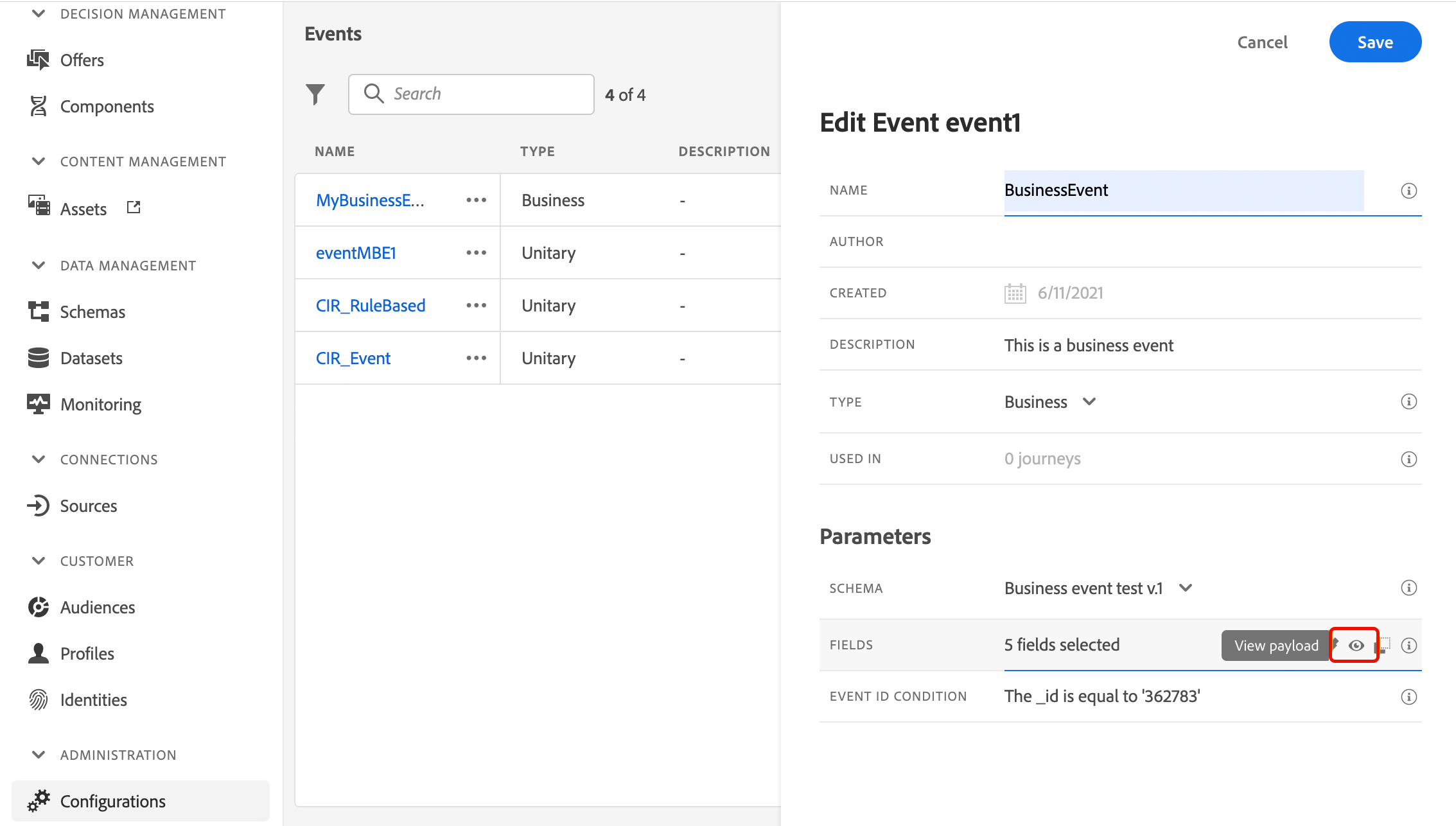Open the CIR_RuleBased event link

pyautogui.click(x=371, y=306)
